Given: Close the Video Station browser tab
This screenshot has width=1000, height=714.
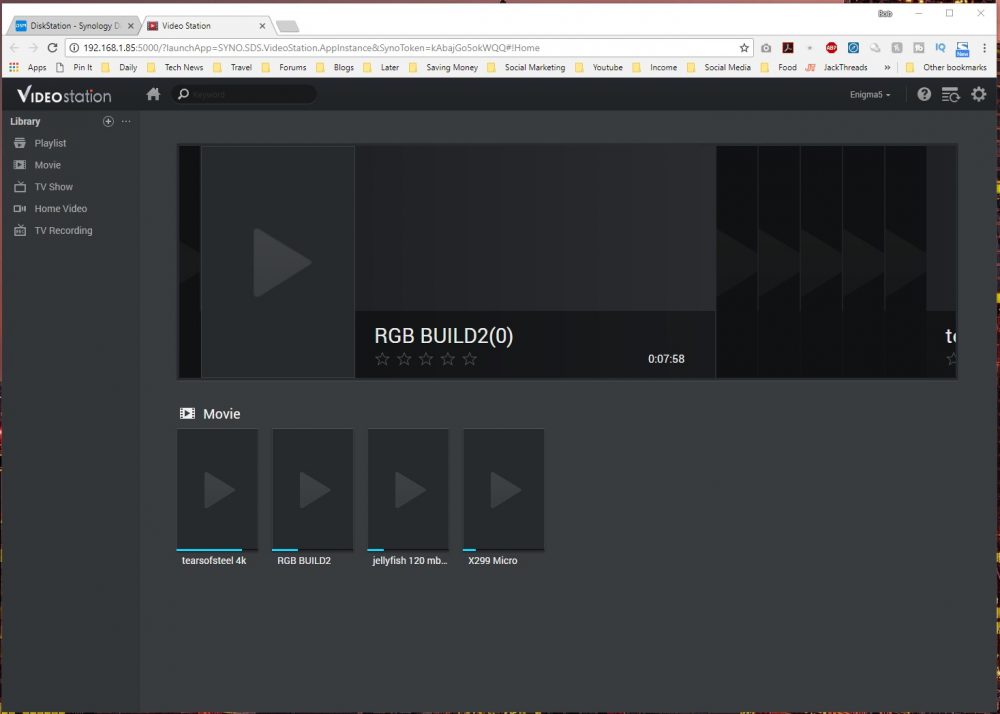Looking at the screenshot, I should click(x=262, y=26).
